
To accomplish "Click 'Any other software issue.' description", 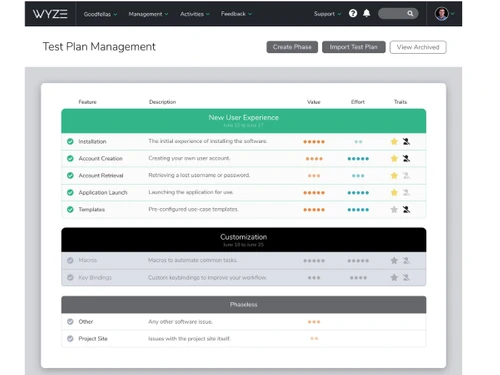I will pyautogui.click(x=180, y=322).
